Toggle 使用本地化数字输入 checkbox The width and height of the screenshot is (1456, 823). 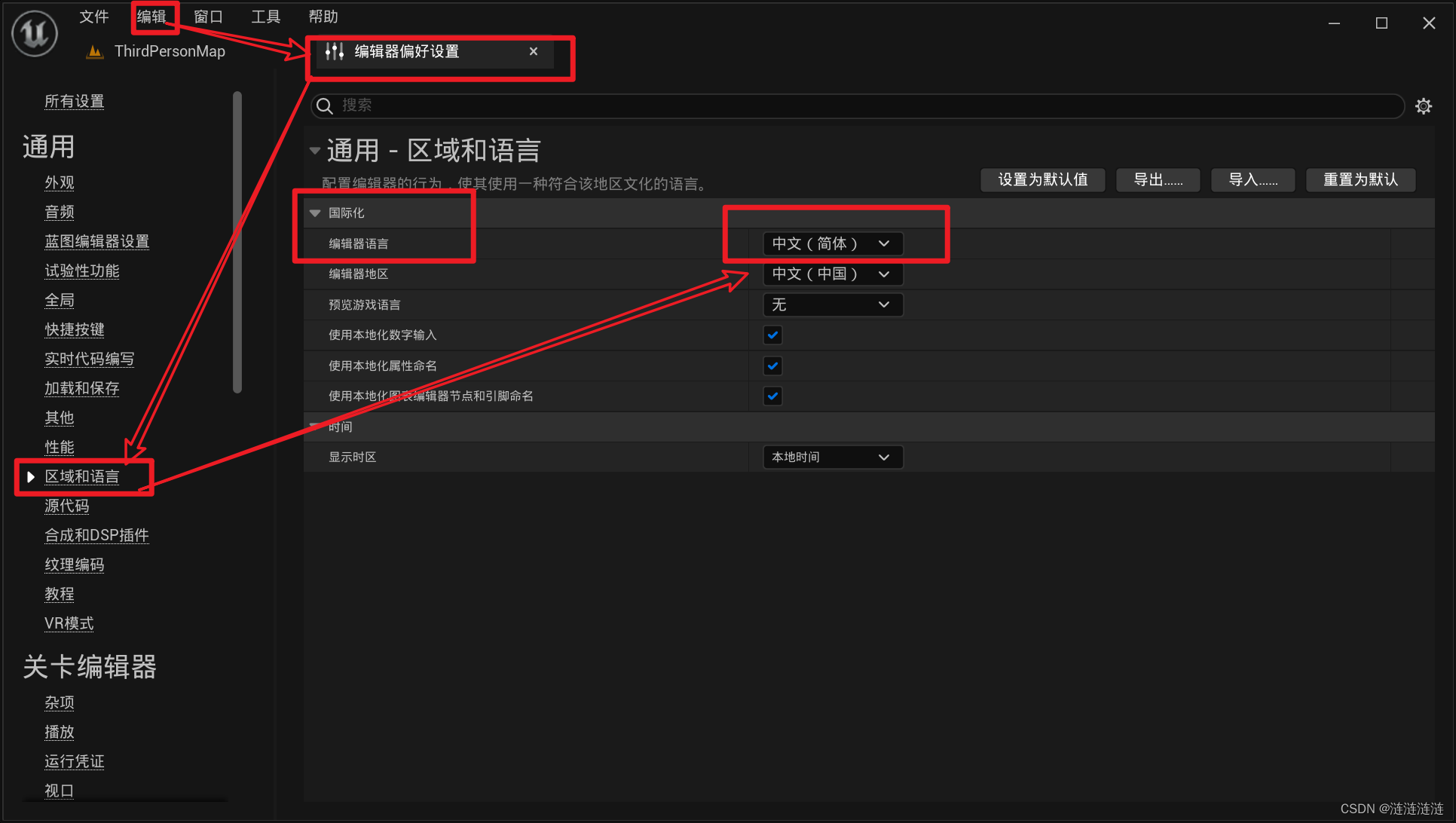click(x=772, y=335)
